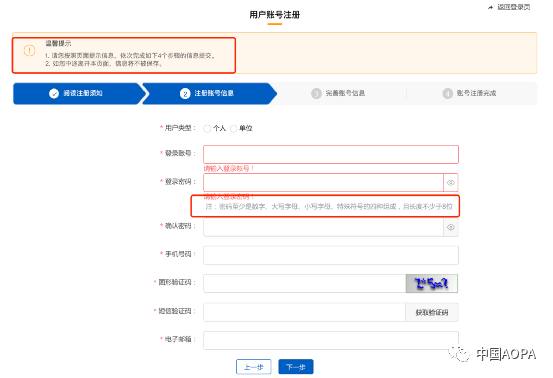
Task: Click the 请输入登录账号！ error message
Action: [x=229, y=169]
